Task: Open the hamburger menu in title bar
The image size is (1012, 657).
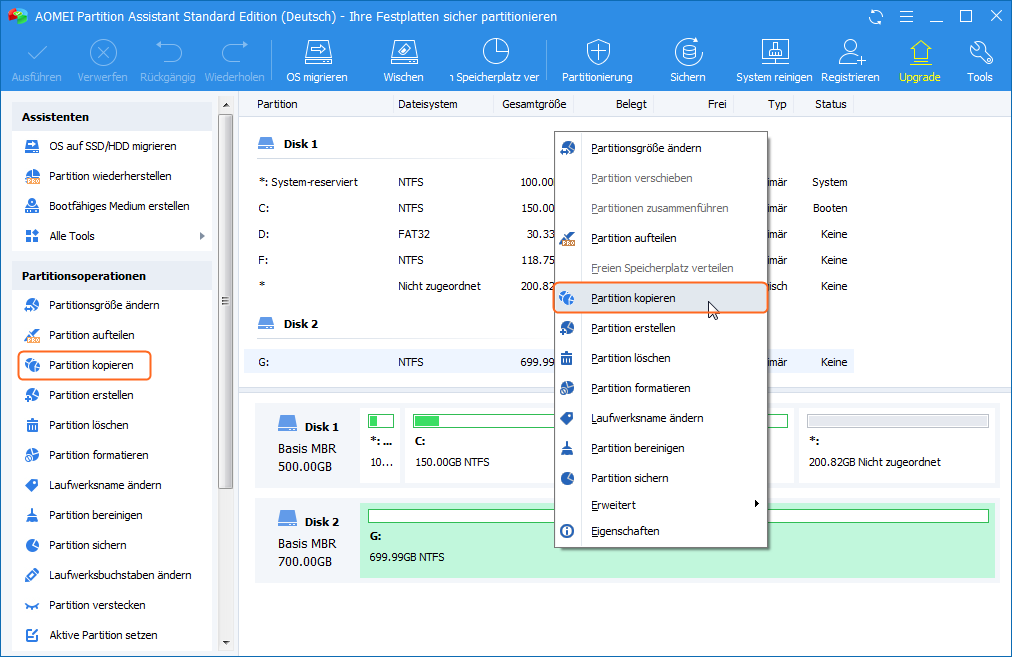Action: point(906,17)
